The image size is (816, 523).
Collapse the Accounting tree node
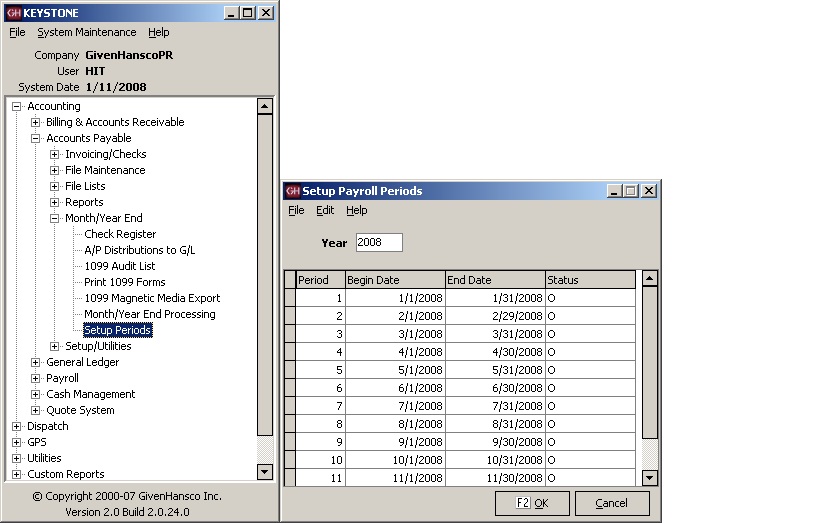pos(16,106)
